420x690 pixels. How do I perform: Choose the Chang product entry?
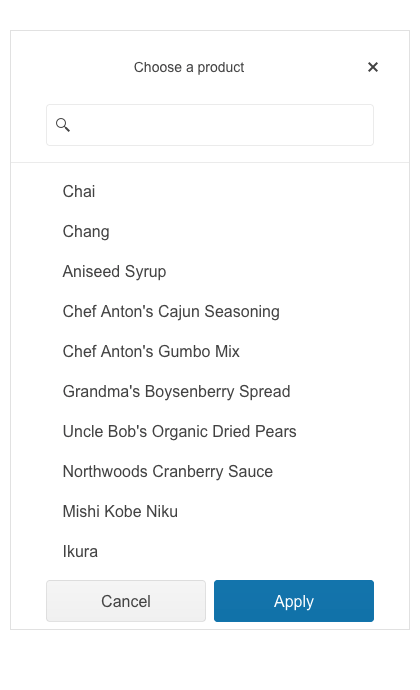pyautogui.click(x=210, y=231)
